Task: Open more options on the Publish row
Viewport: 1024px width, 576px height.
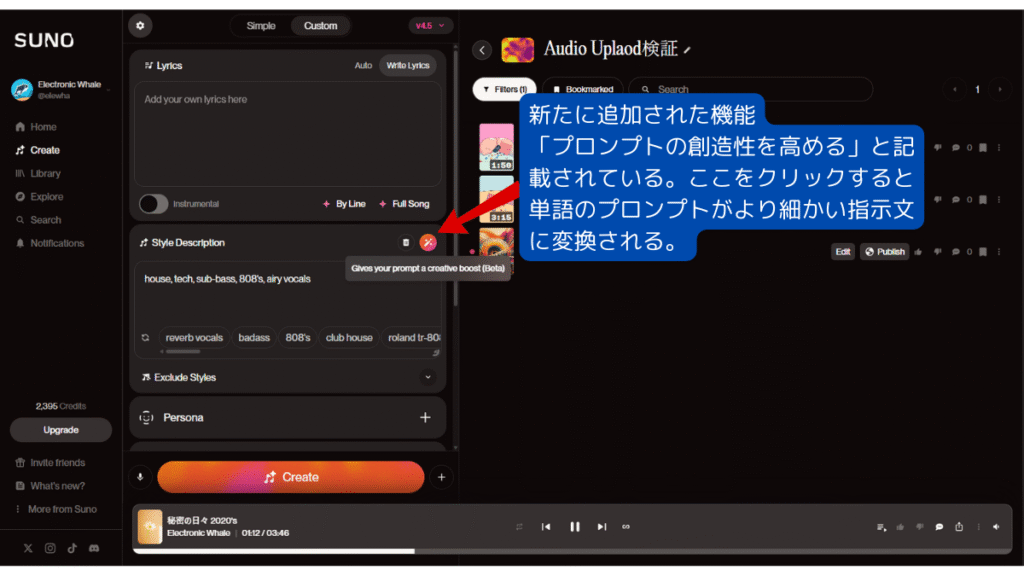Action: coord(999,252)
